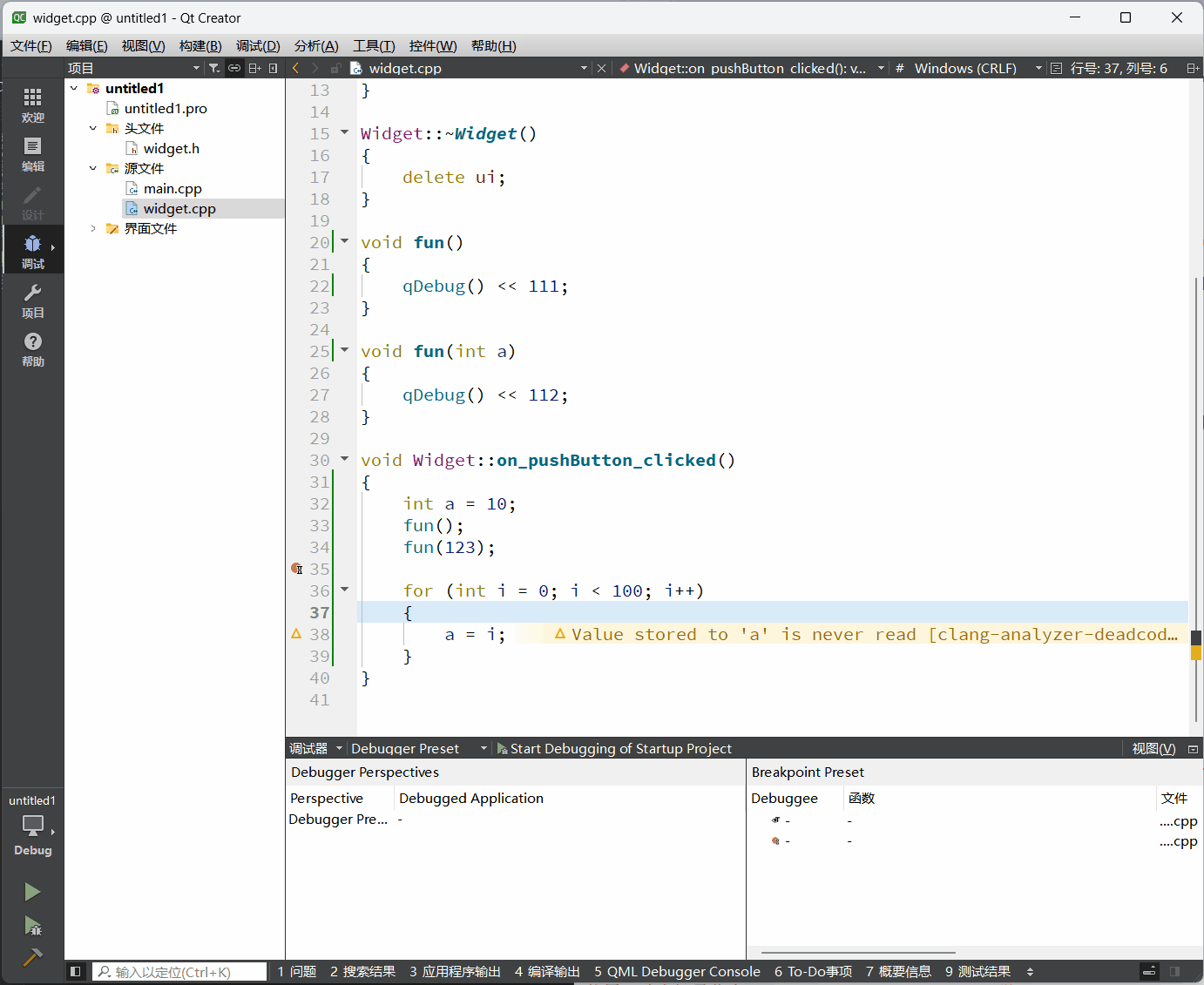The width and height of the screenshot is (1204, 985).
Task: Fold the Widget destructor at line 15
Action: (x=344, y=132)
